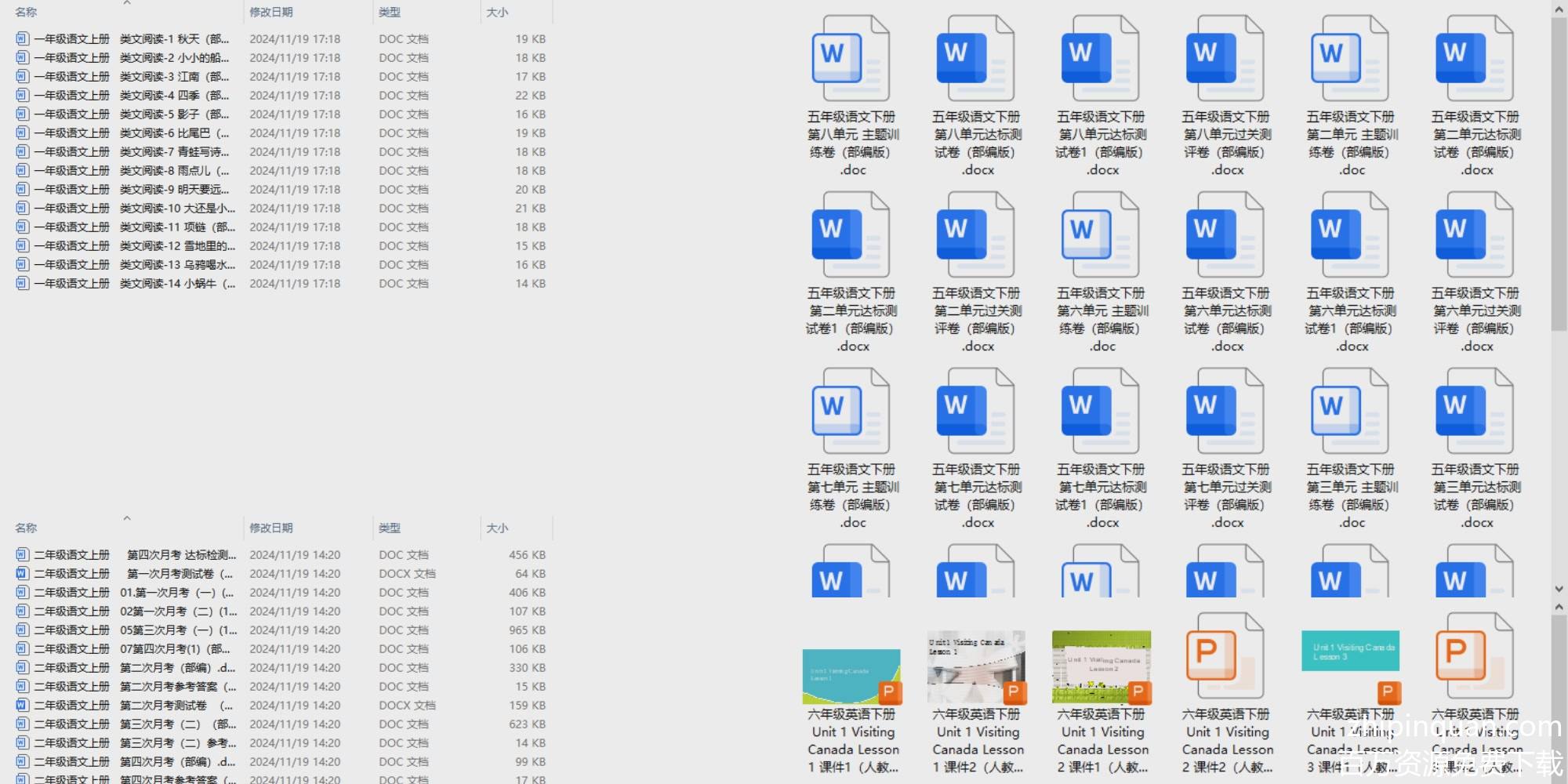
Task: Click sort chevron above 一年级 list 名称 column
Action: click(127, 3)
